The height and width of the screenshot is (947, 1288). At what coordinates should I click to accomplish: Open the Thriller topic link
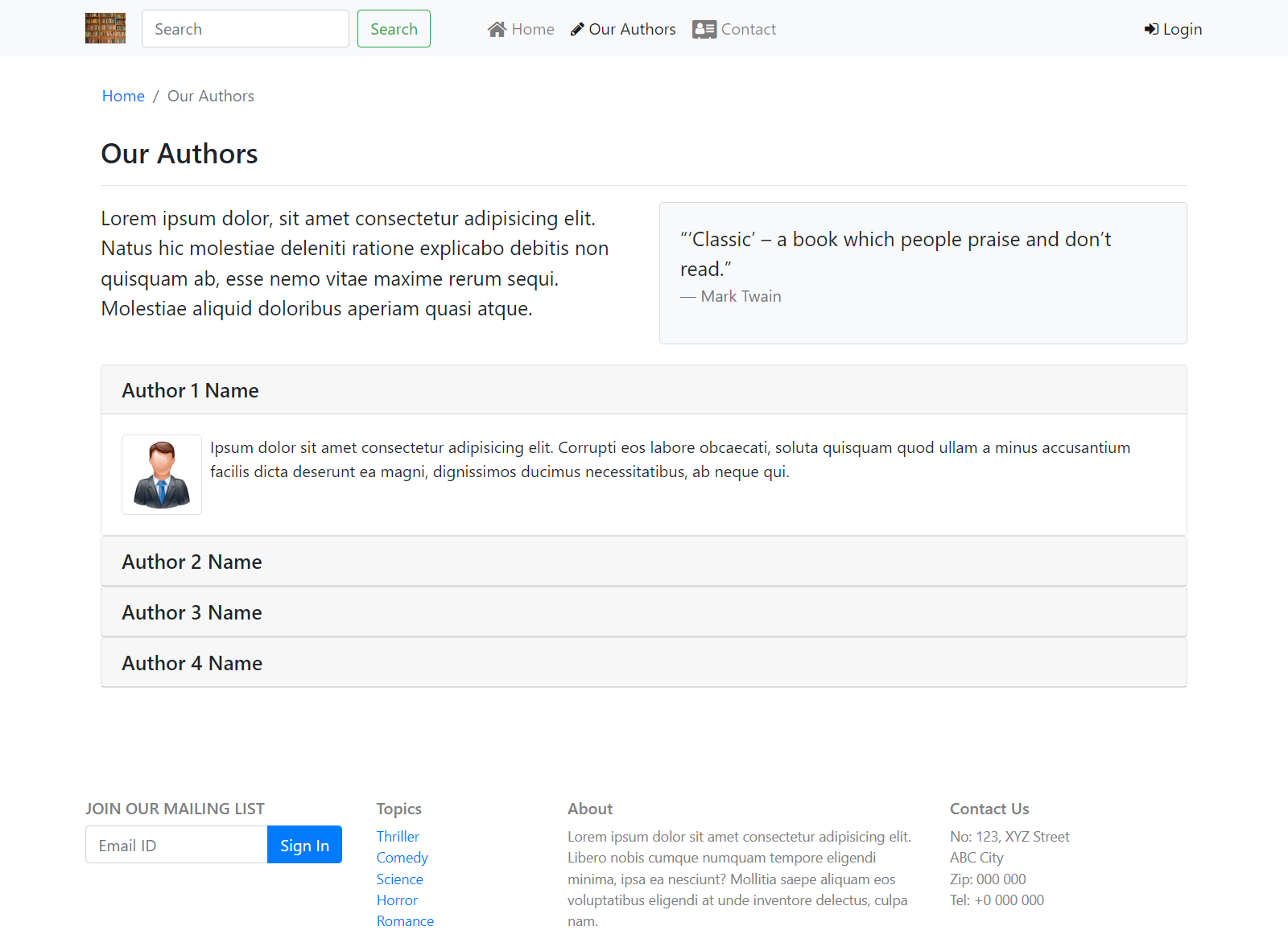pos(398,836)
